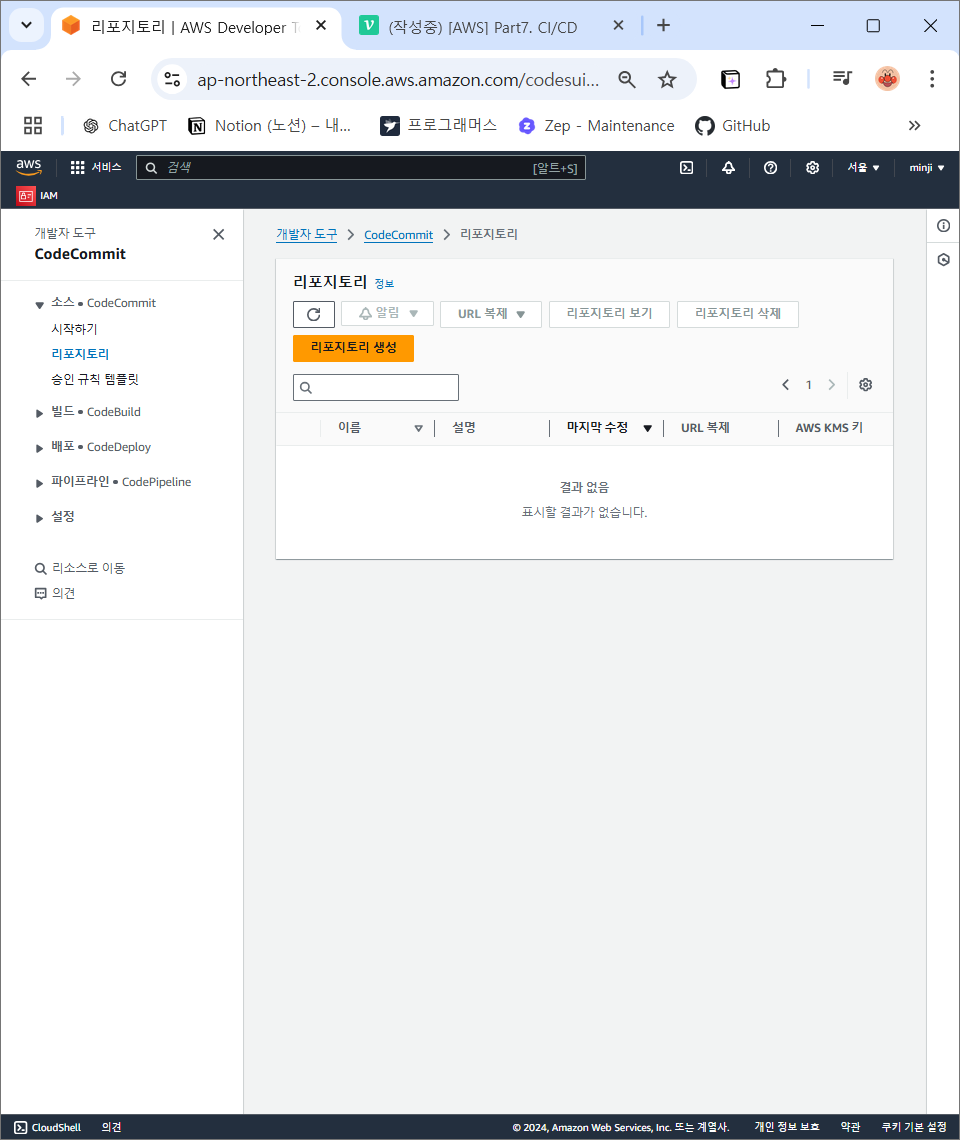The width and height of the screenshot is (960, 1140).
Task: Open the 알림 notification dropdown
Action: click(x=388, y=314)
